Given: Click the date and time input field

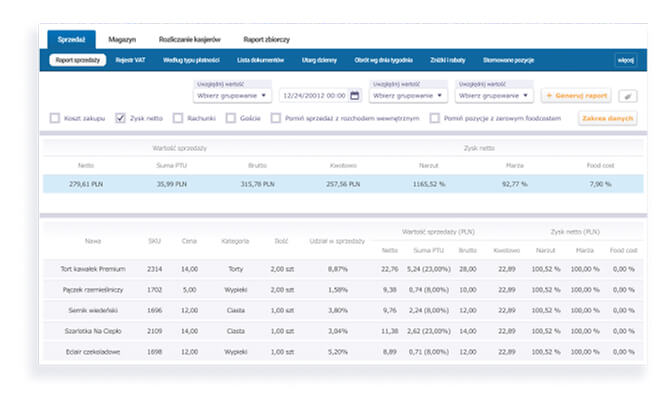Looking at the screenshot, I should click(x=316, y=96).
